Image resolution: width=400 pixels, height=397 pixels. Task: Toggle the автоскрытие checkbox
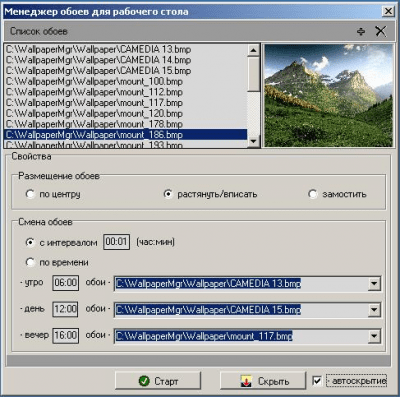click(317, 381)
